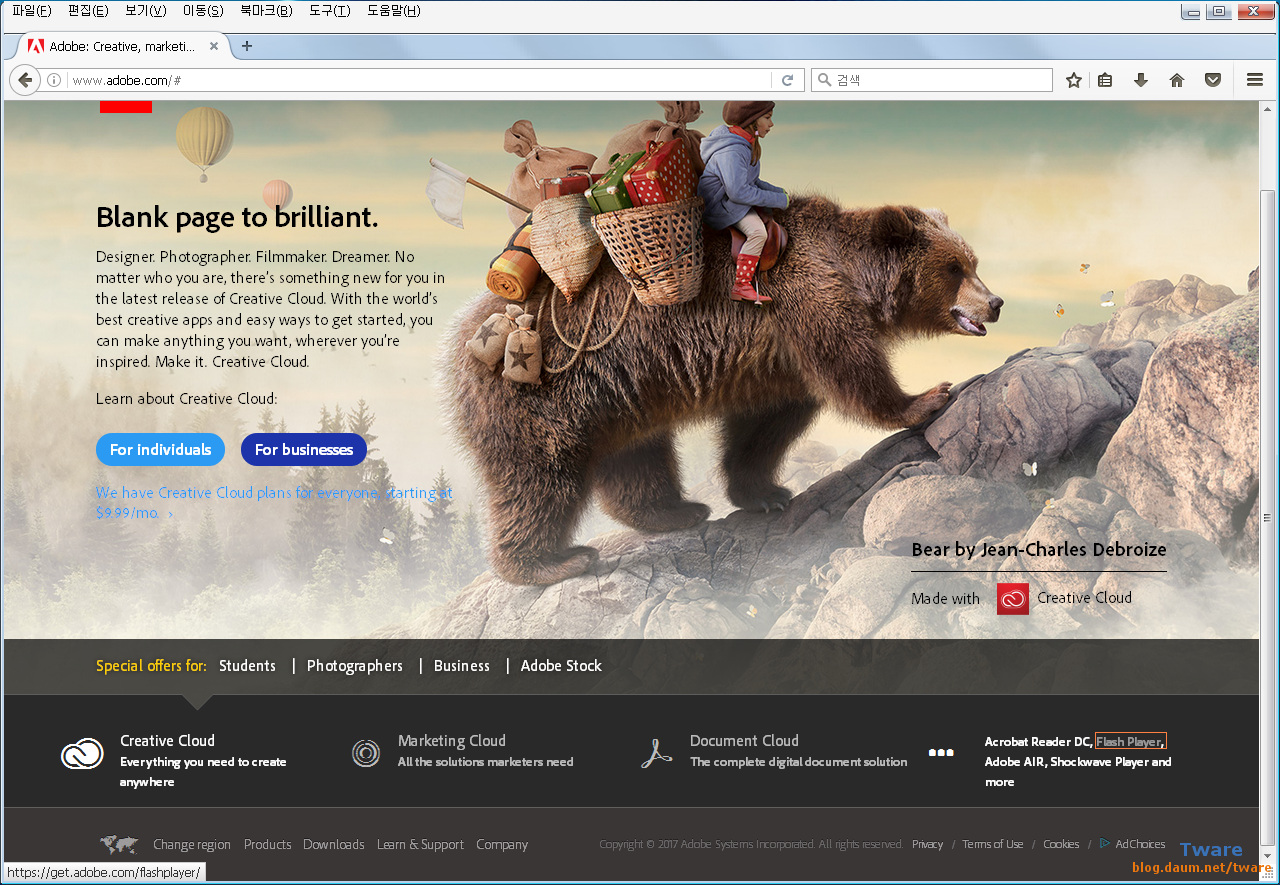
Task: Open the Creative Cloud plans starting at $9.99 link
Action: 274,503
